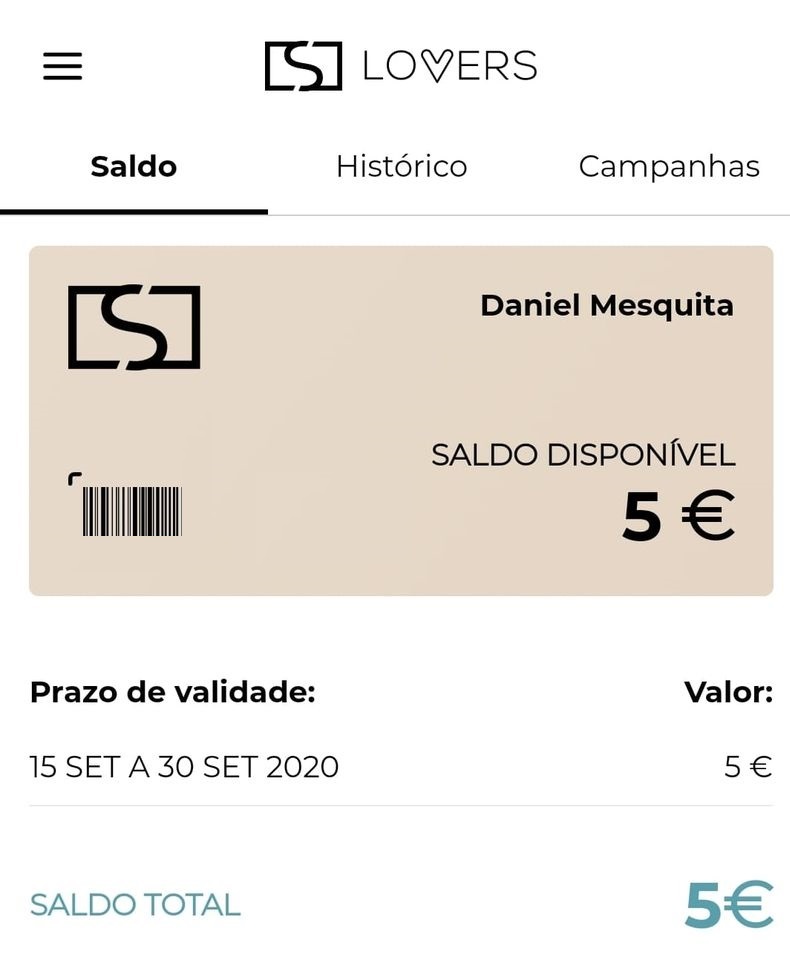This screenshot has height=960, width=790.
Task: Tap the large euro symbol on card
Action: point(709,516)
